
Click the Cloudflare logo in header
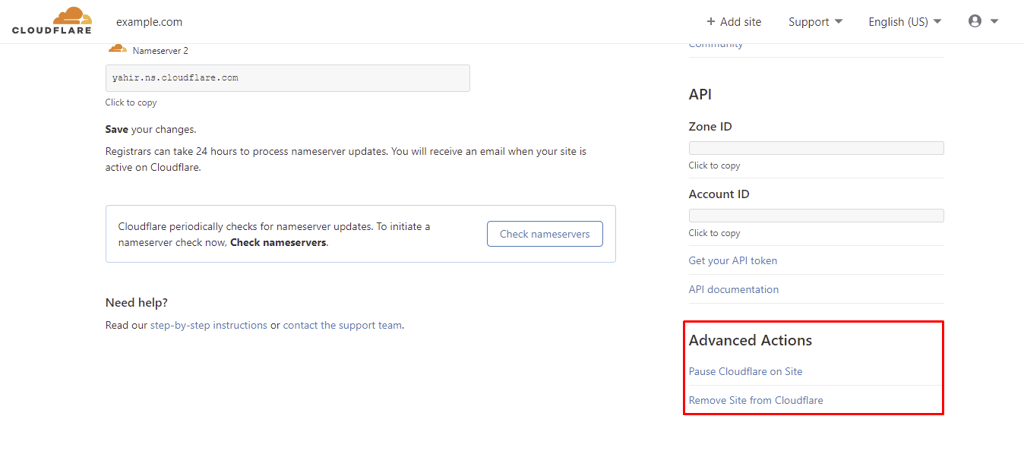pyautogui.click(x=52, y=21)
